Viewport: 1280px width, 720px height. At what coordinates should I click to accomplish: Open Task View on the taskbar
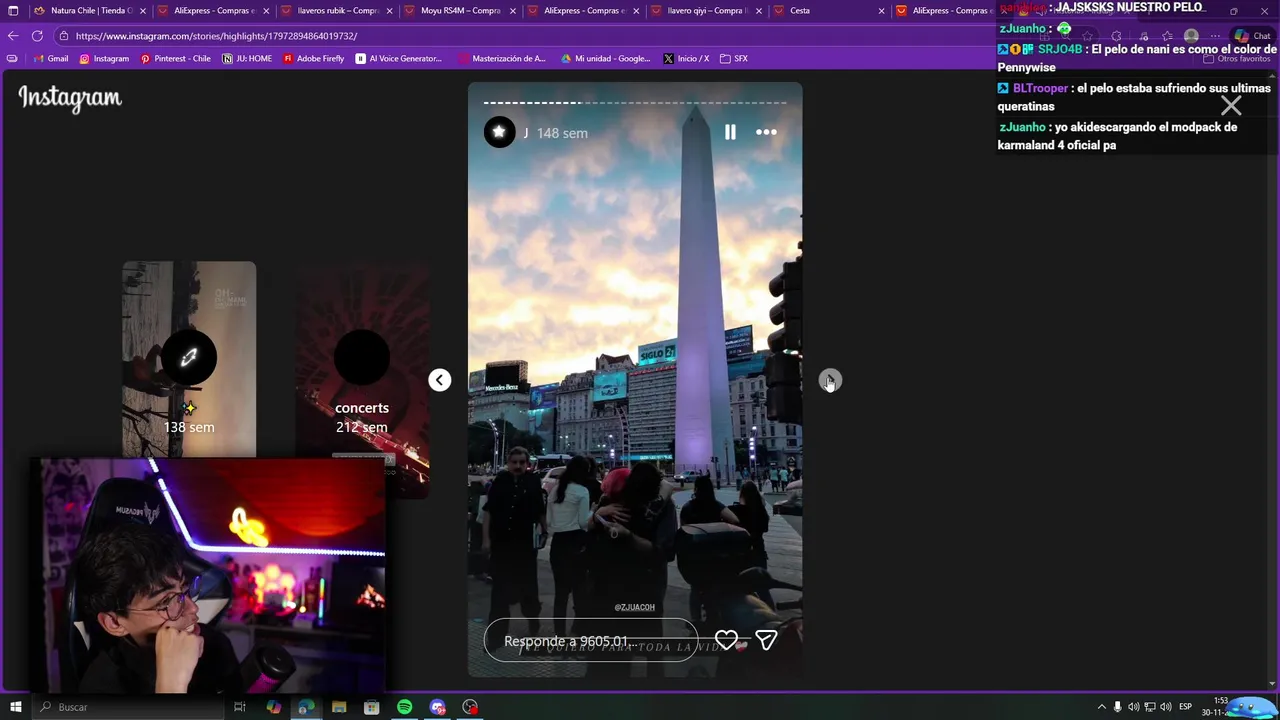(x=240, y=707)
